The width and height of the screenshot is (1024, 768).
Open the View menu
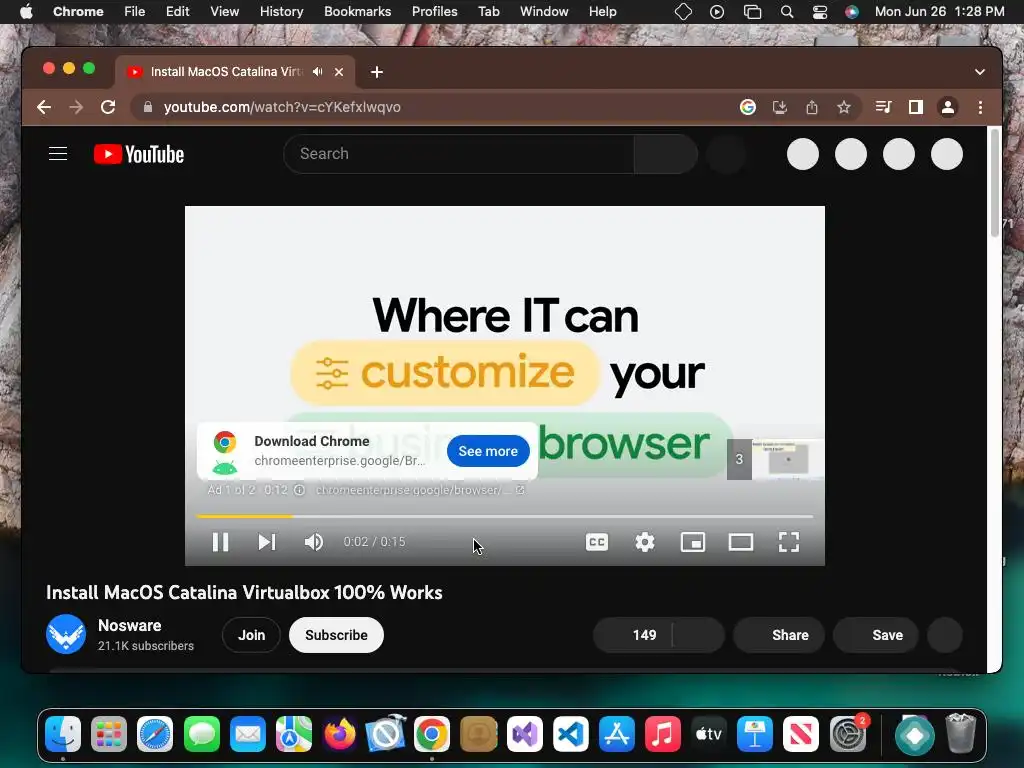coord(225,12)
